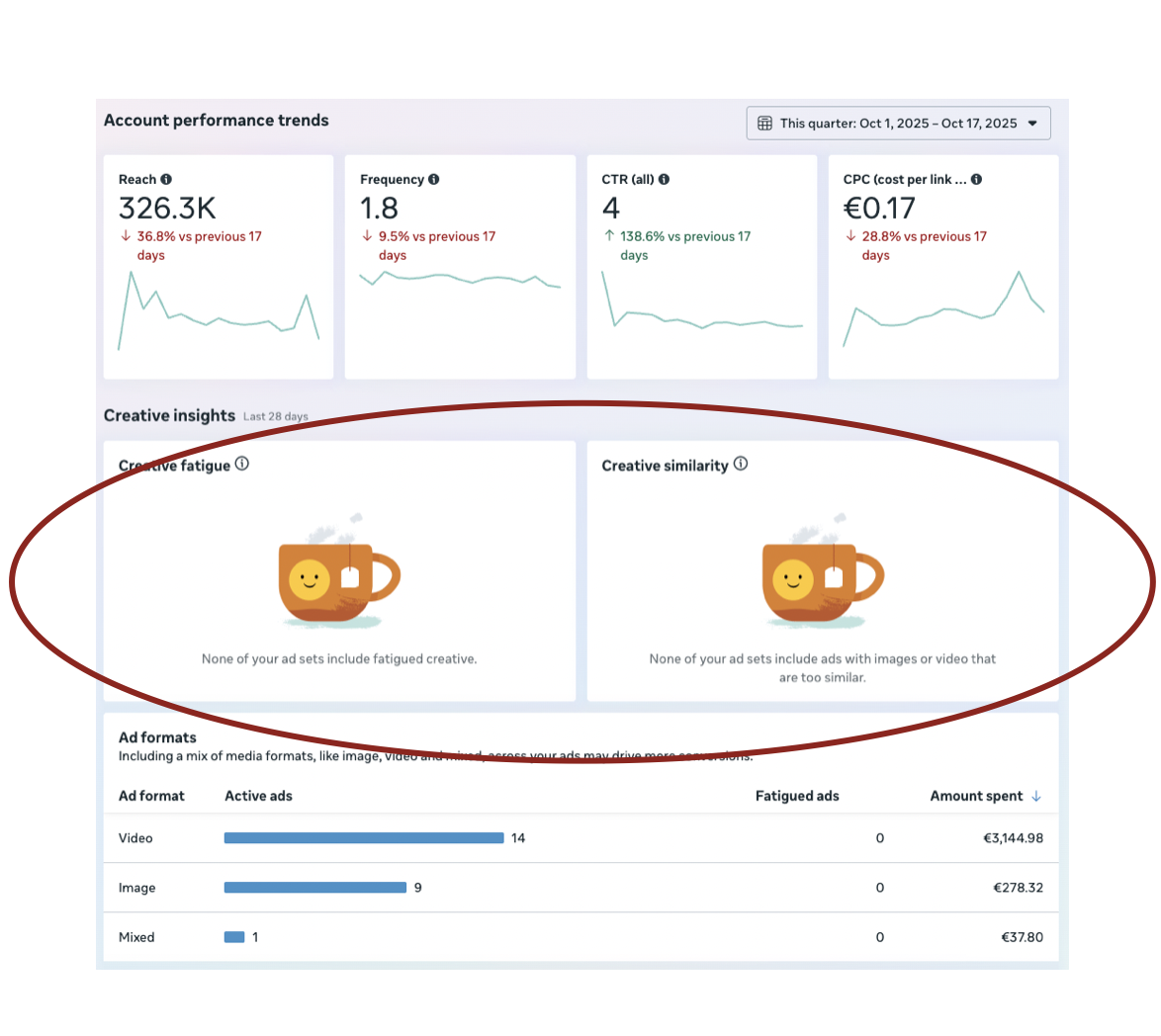Screen dimensions: 1161x1036
Task: Click the CPC trend line chart
Action: pos(943,309)
